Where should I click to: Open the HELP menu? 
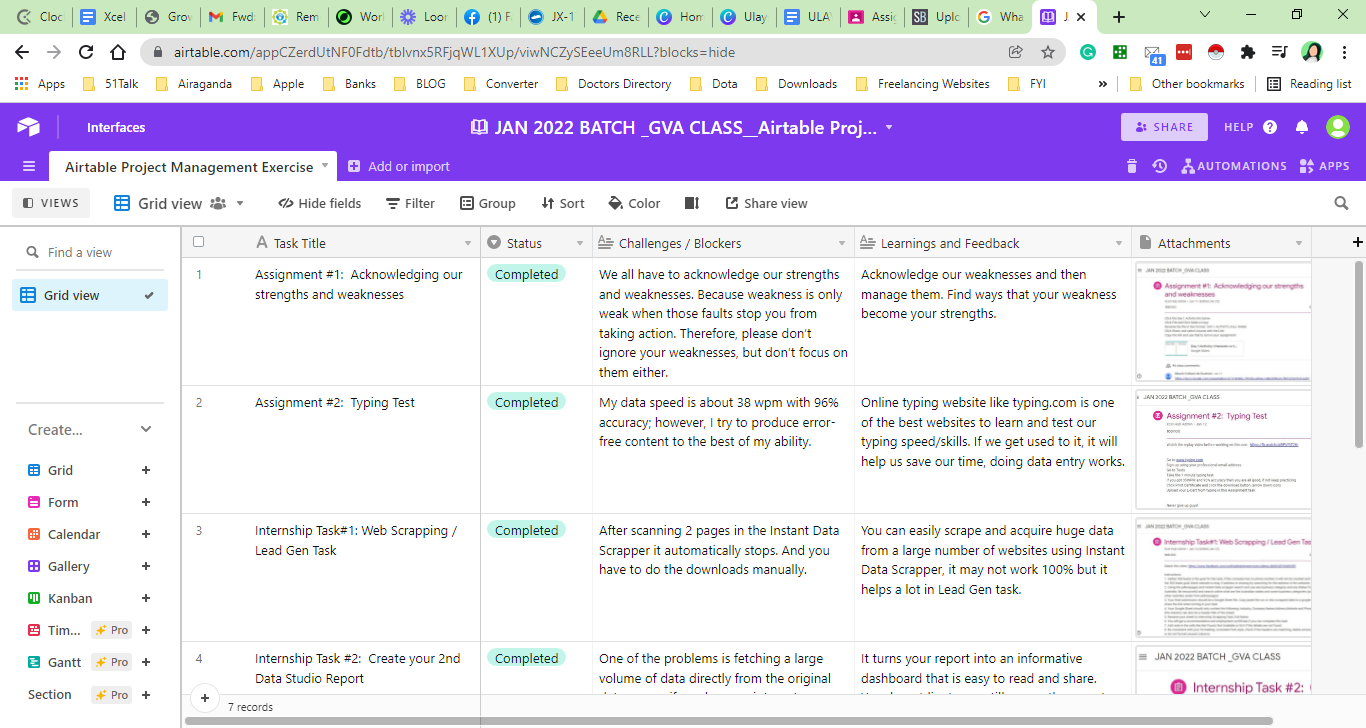tap(1251, 127)
